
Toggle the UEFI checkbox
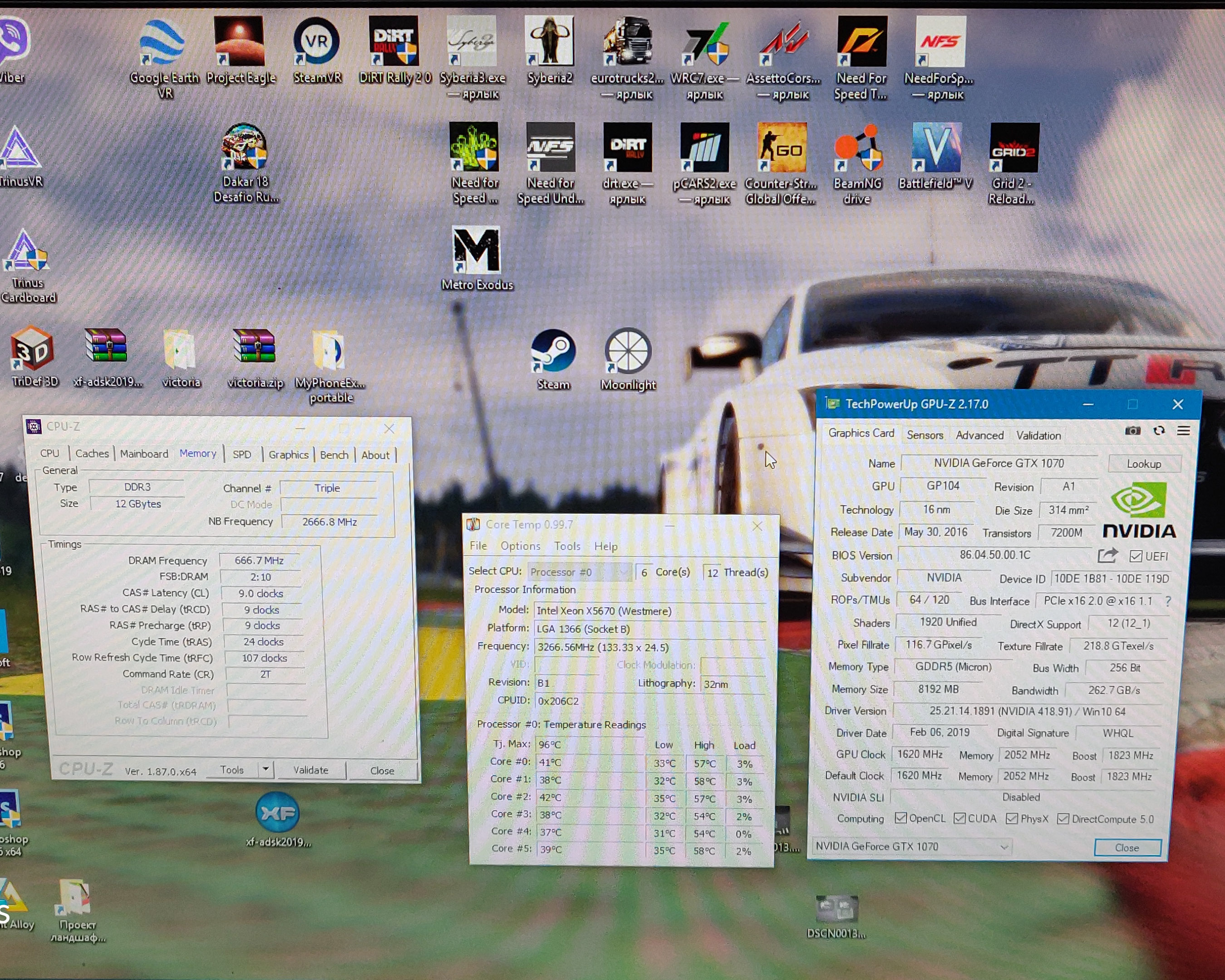[1136, 556]
